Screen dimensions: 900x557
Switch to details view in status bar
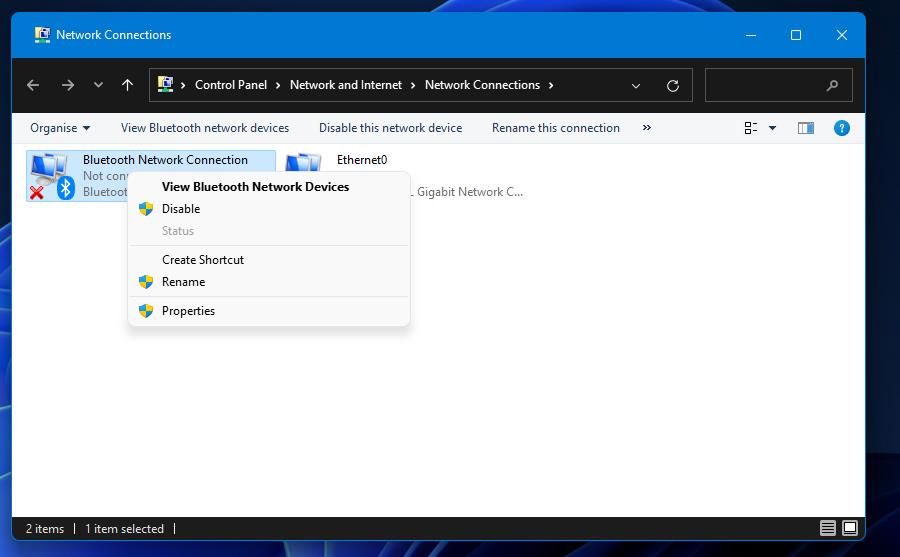point(828,528)
